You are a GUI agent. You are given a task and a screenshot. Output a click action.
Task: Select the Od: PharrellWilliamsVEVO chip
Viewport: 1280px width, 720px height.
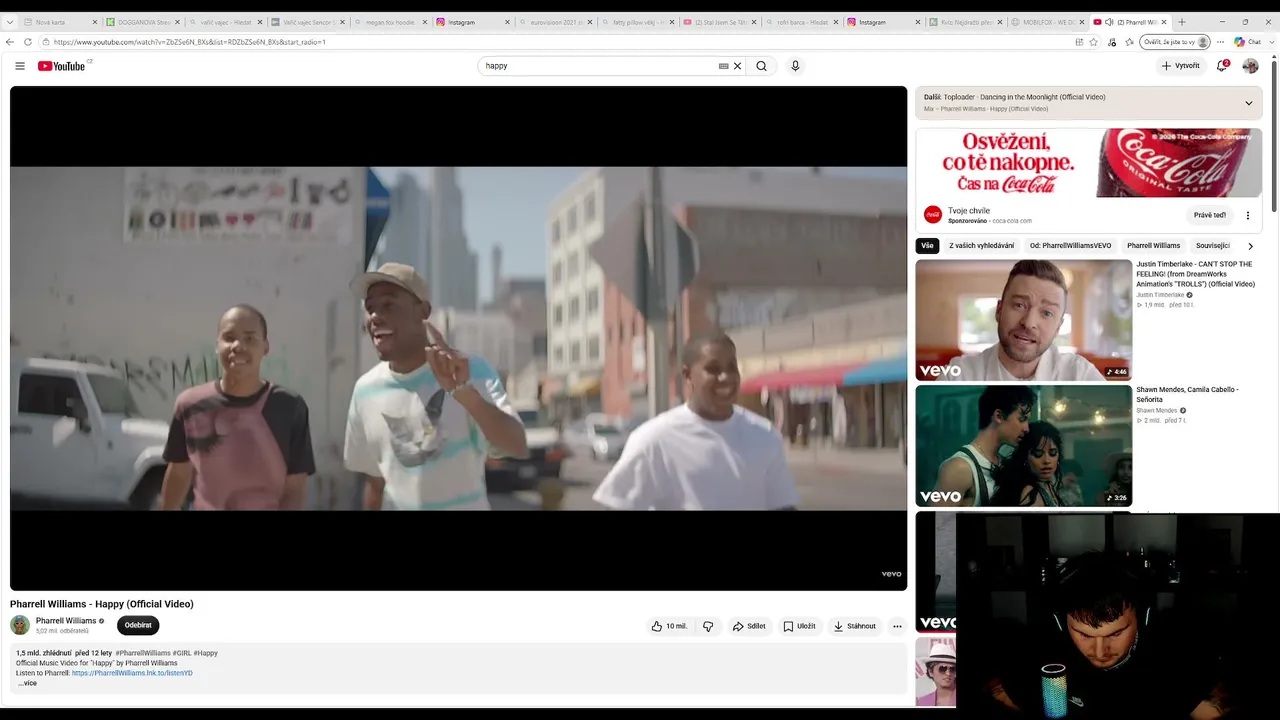tap(1070, 246)
